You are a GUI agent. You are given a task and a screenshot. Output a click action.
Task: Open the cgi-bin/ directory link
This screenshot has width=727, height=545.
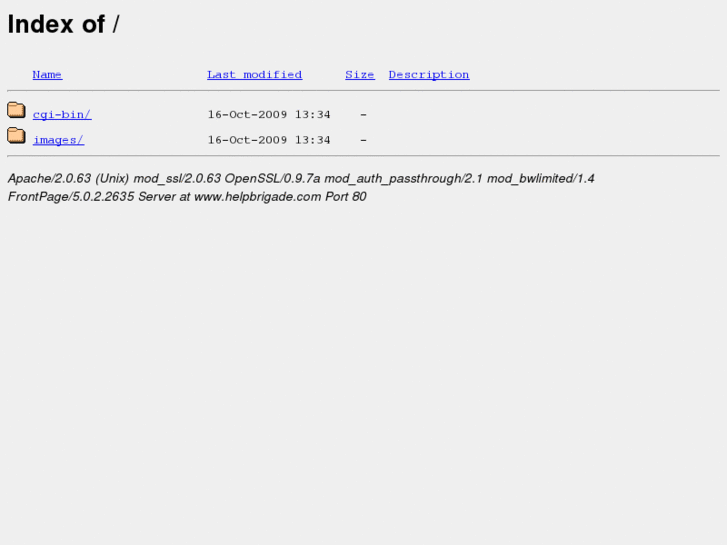pyautogui.click(x=62, y=115)
